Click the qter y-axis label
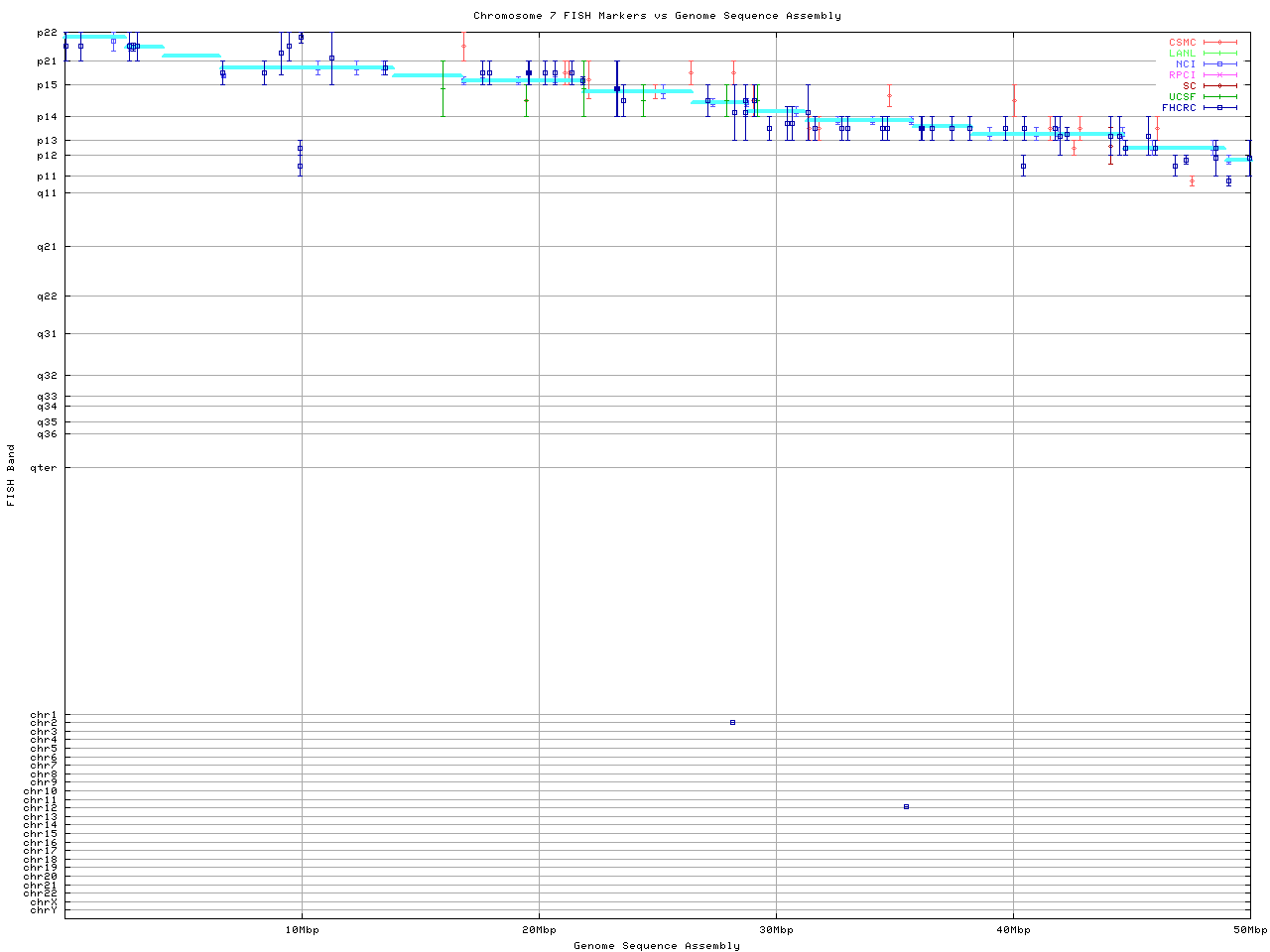 (x=44, y=468)
